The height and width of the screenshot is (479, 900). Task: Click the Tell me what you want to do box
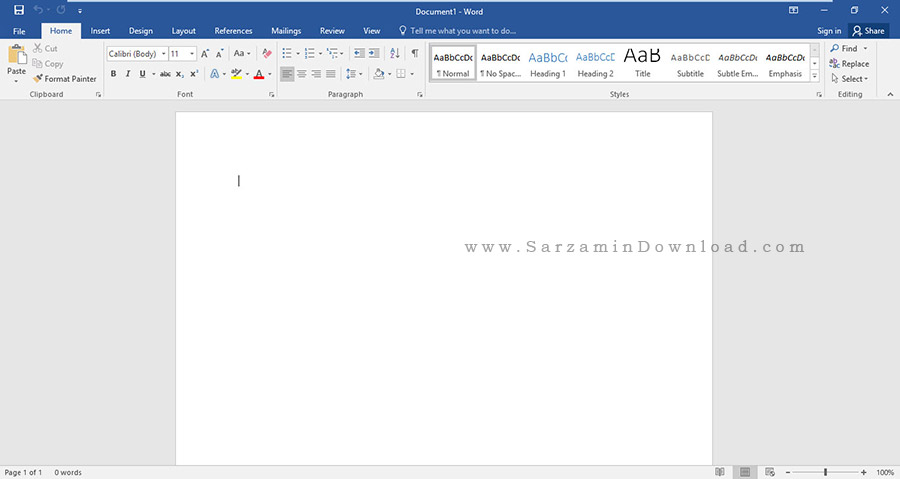[x=457, y=31]
